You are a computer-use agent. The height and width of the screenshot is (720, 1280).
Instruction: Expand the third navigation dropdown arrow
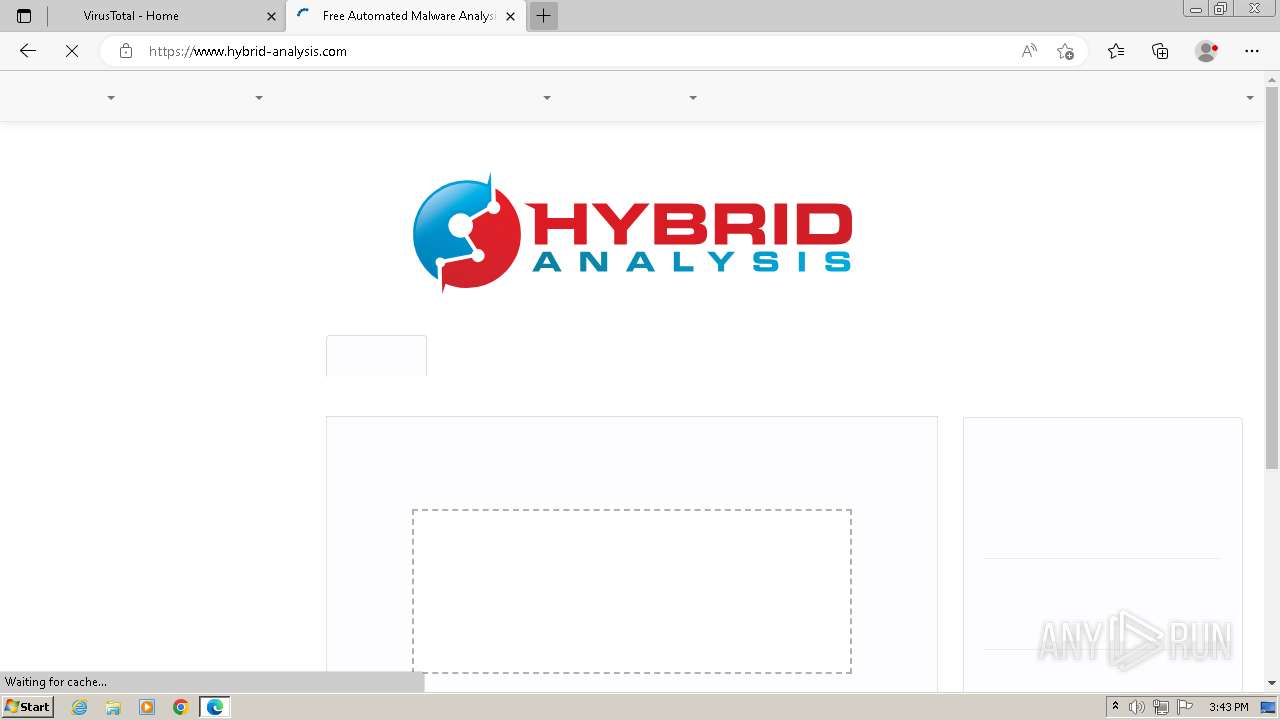click(547, 98)
